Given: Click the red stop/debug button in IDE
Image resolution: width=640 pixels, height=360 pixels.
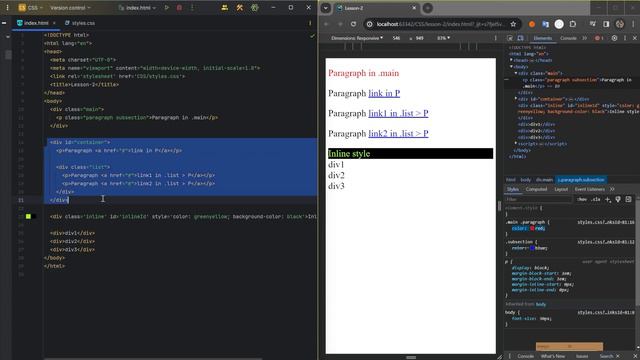Looking at the screenshot, I should 179,7.
